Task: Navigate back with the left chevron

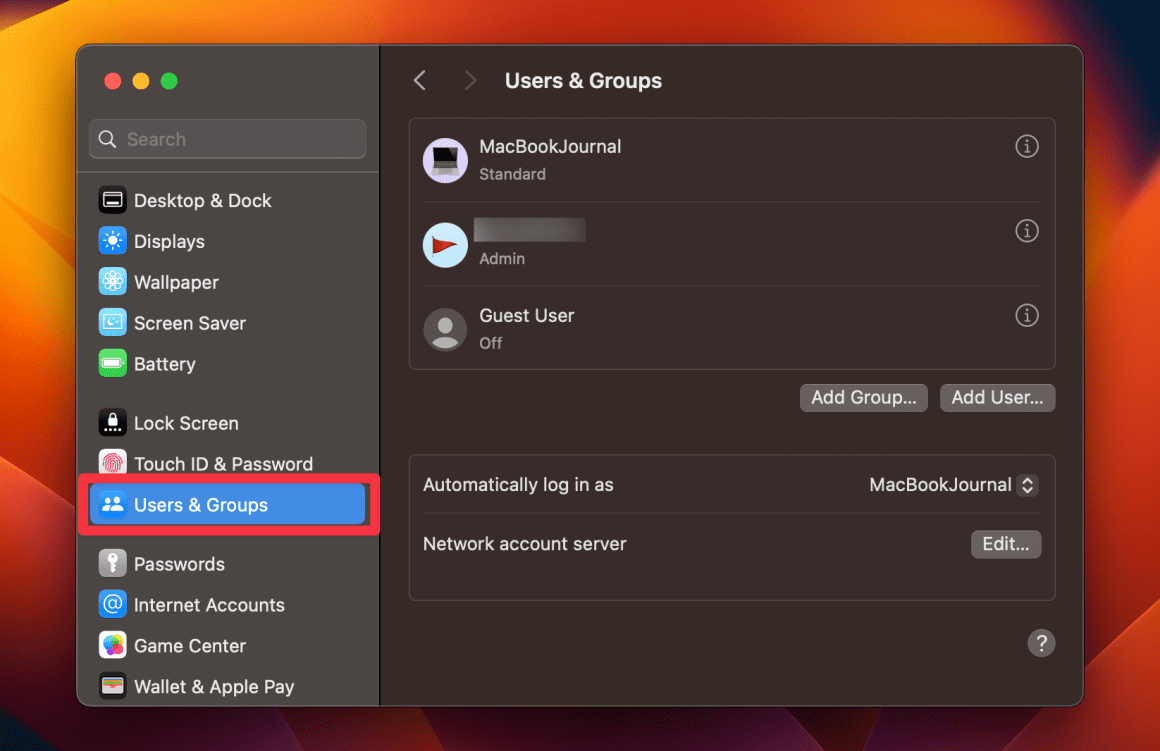Action: coord(419,80)
